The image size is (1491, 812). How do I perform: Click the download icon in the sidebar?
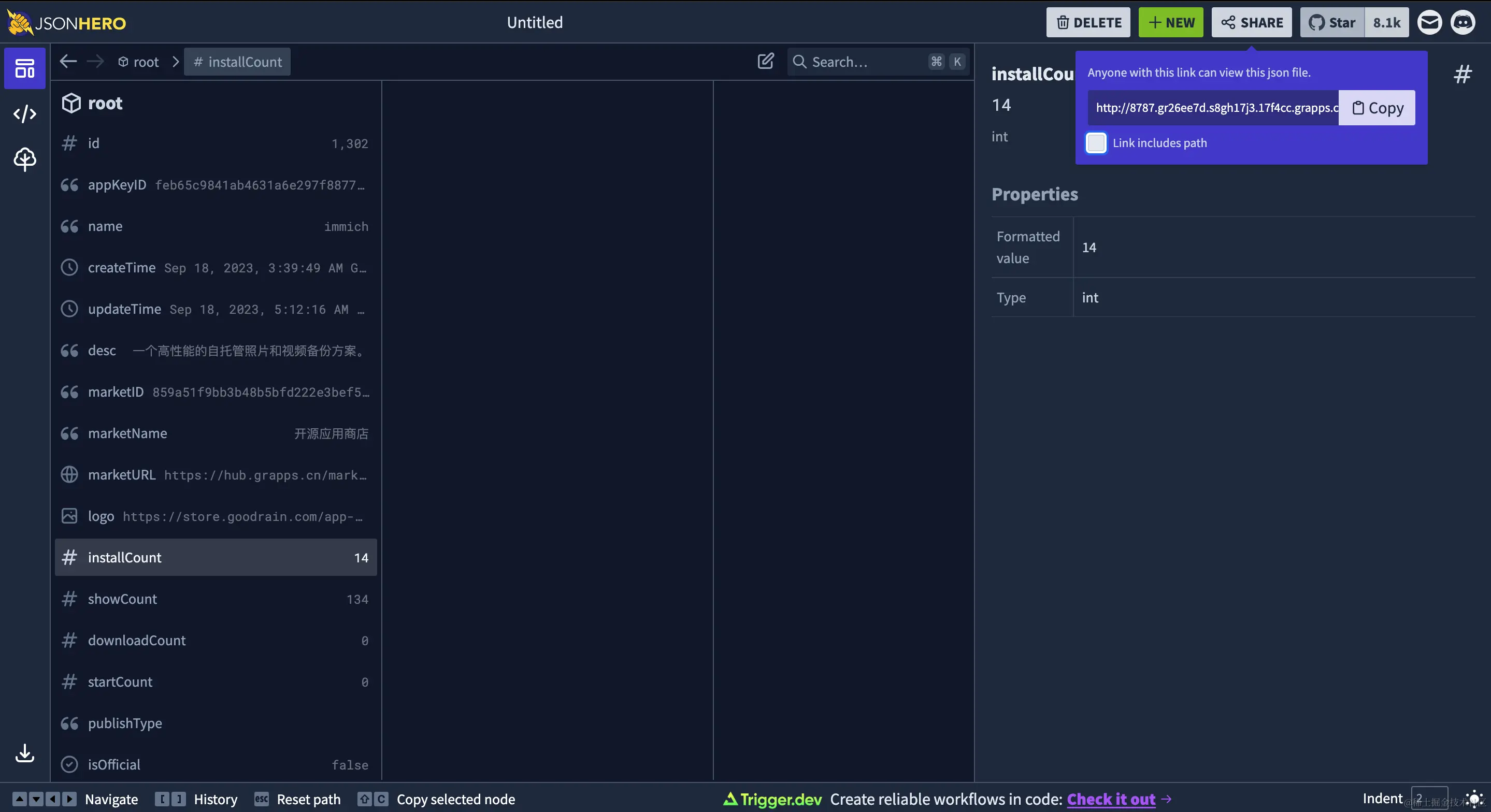tap(24, 753)
